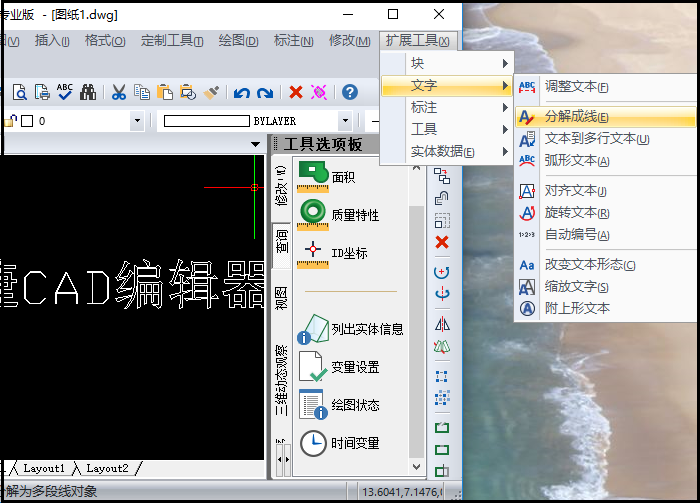Click the undo arrow icon

[242, 93]
